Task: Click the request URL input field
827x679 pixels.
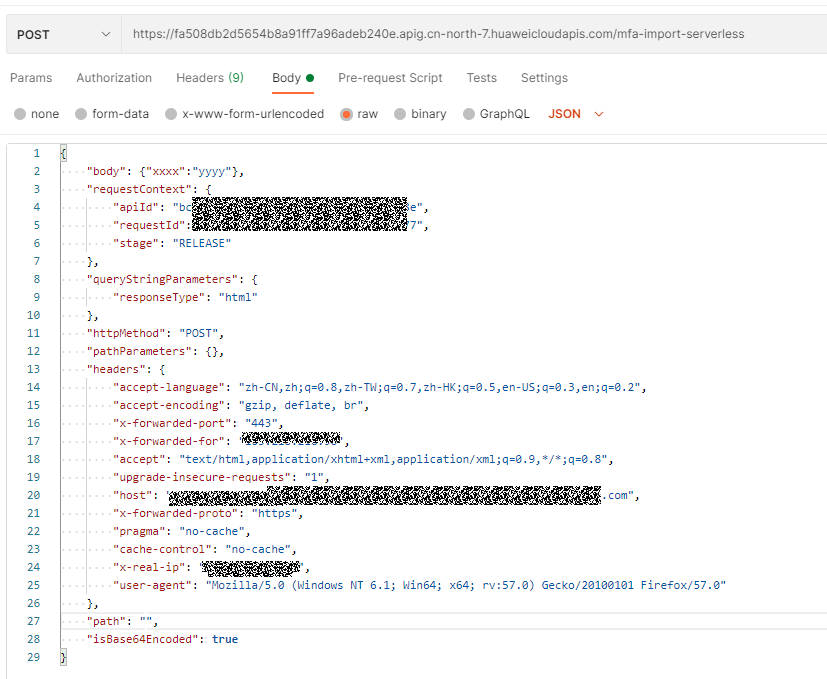Action: pos(470,34)
